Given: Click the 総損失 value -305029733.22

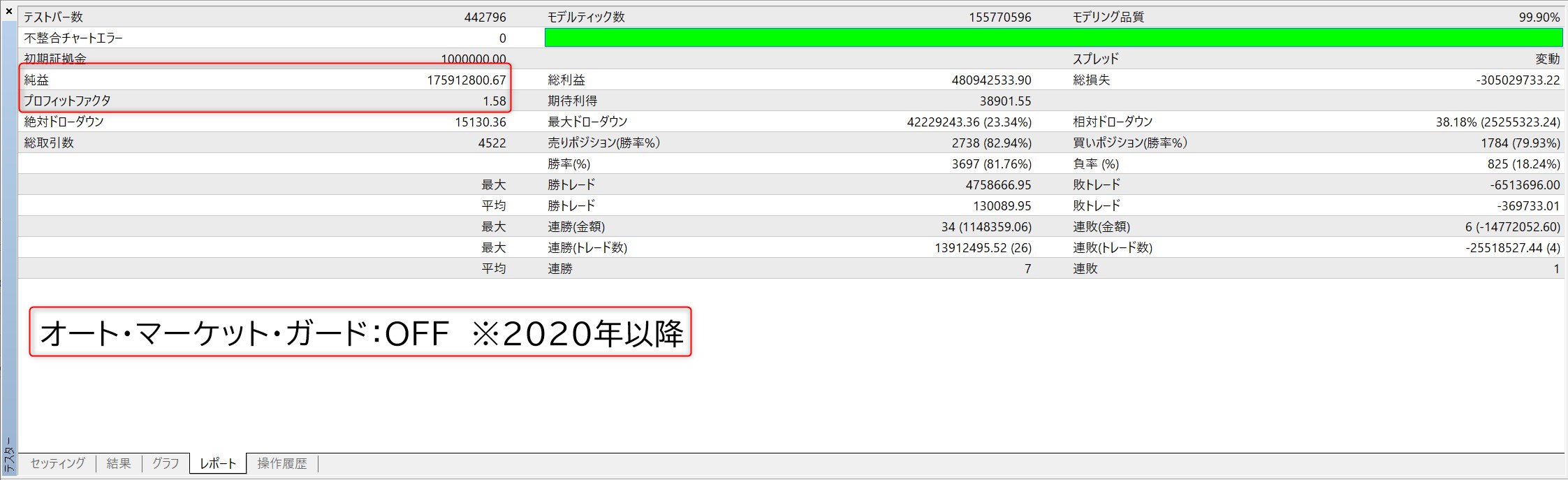Looking at the screenshot, I should (1517, 80).
